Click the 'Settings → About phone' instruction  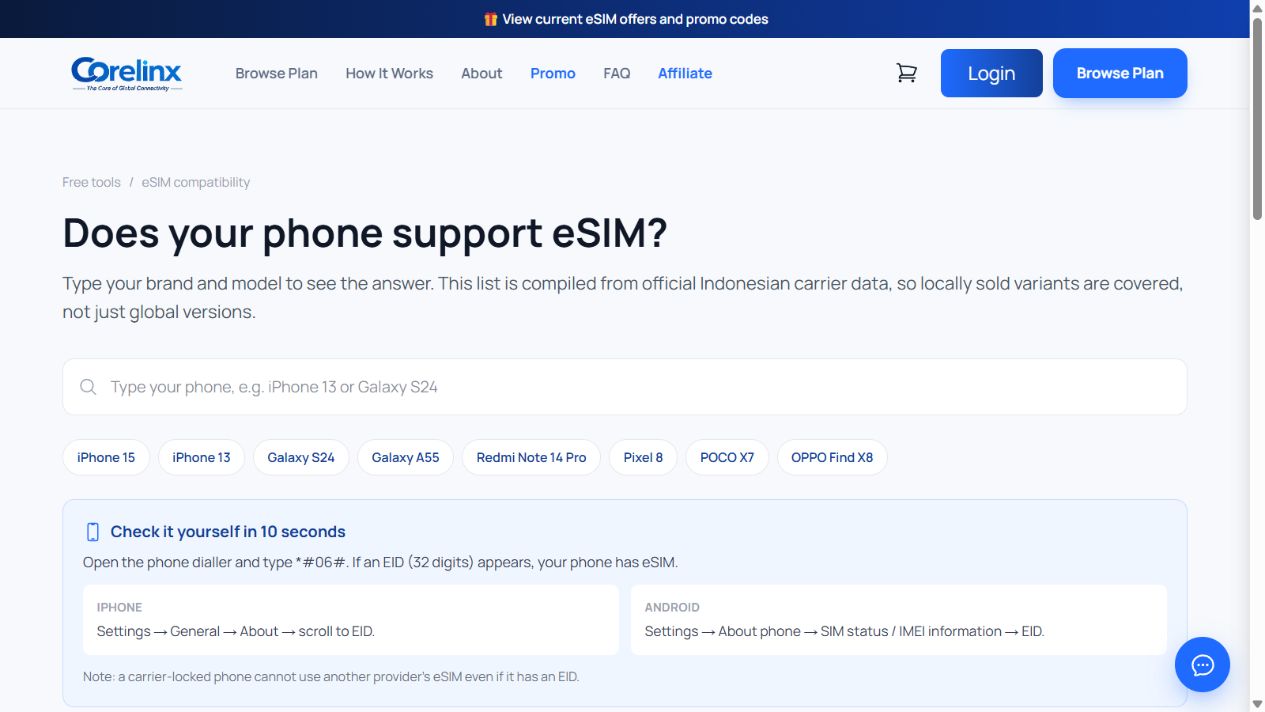point(845,631)
